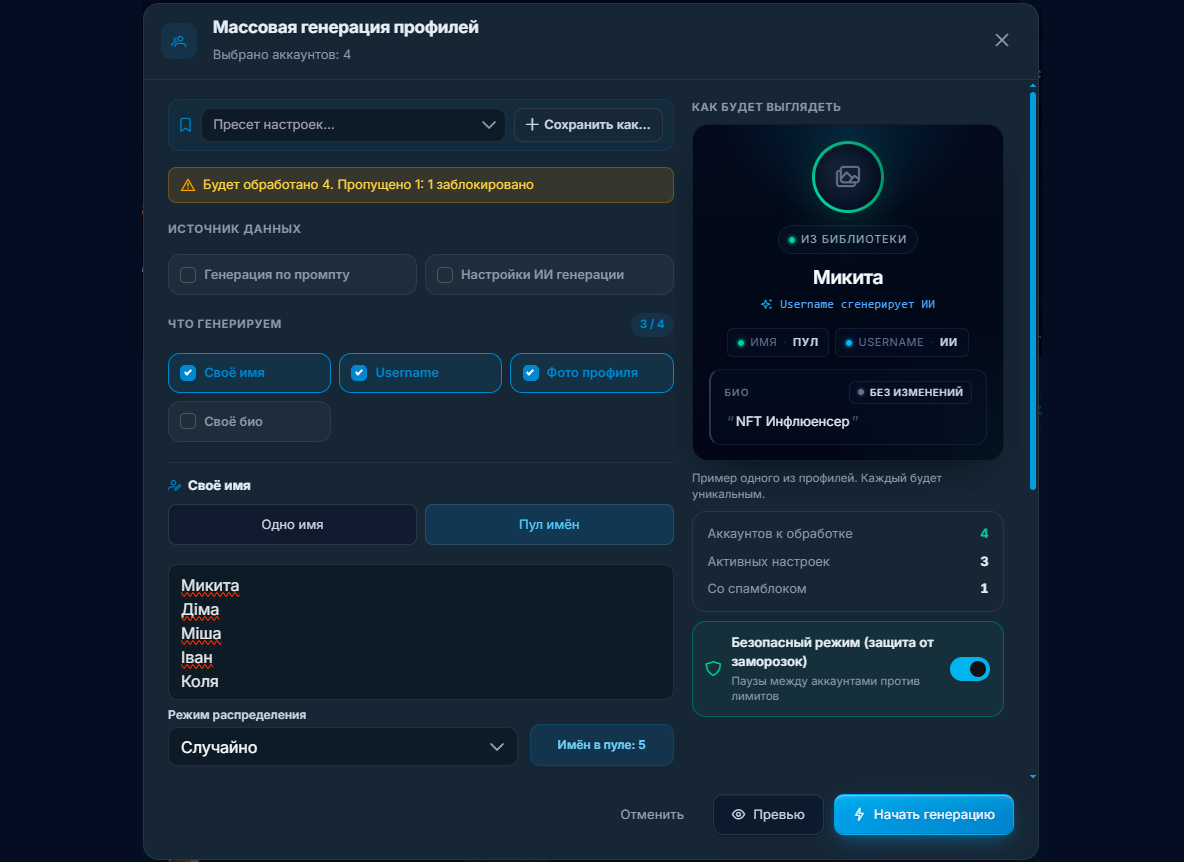
Task: Click the name Микита in the pool list
Action: [210, 586]
